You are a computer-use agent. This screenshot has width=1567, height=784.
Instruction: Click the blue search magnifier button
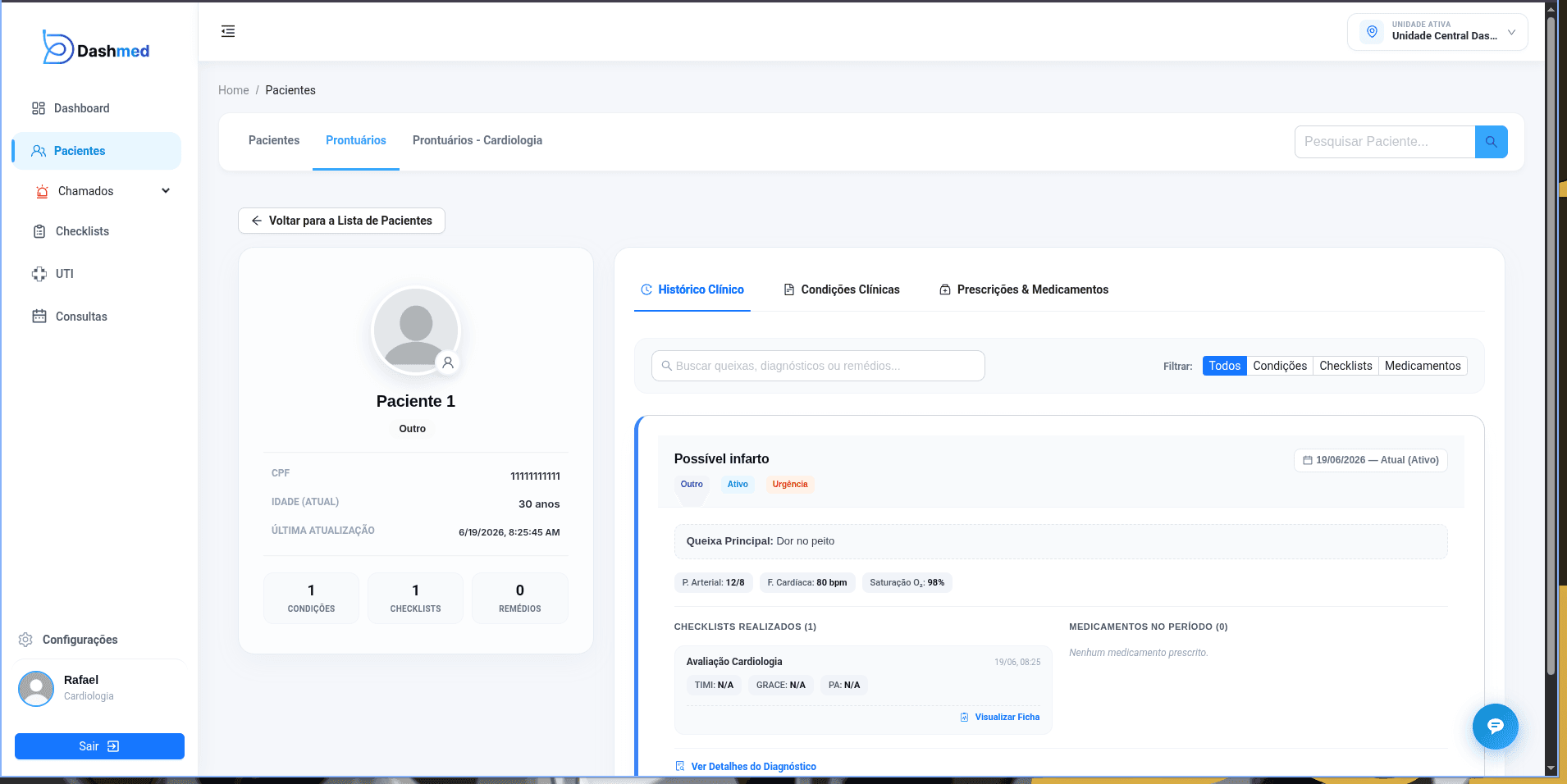click(1491, 142)
